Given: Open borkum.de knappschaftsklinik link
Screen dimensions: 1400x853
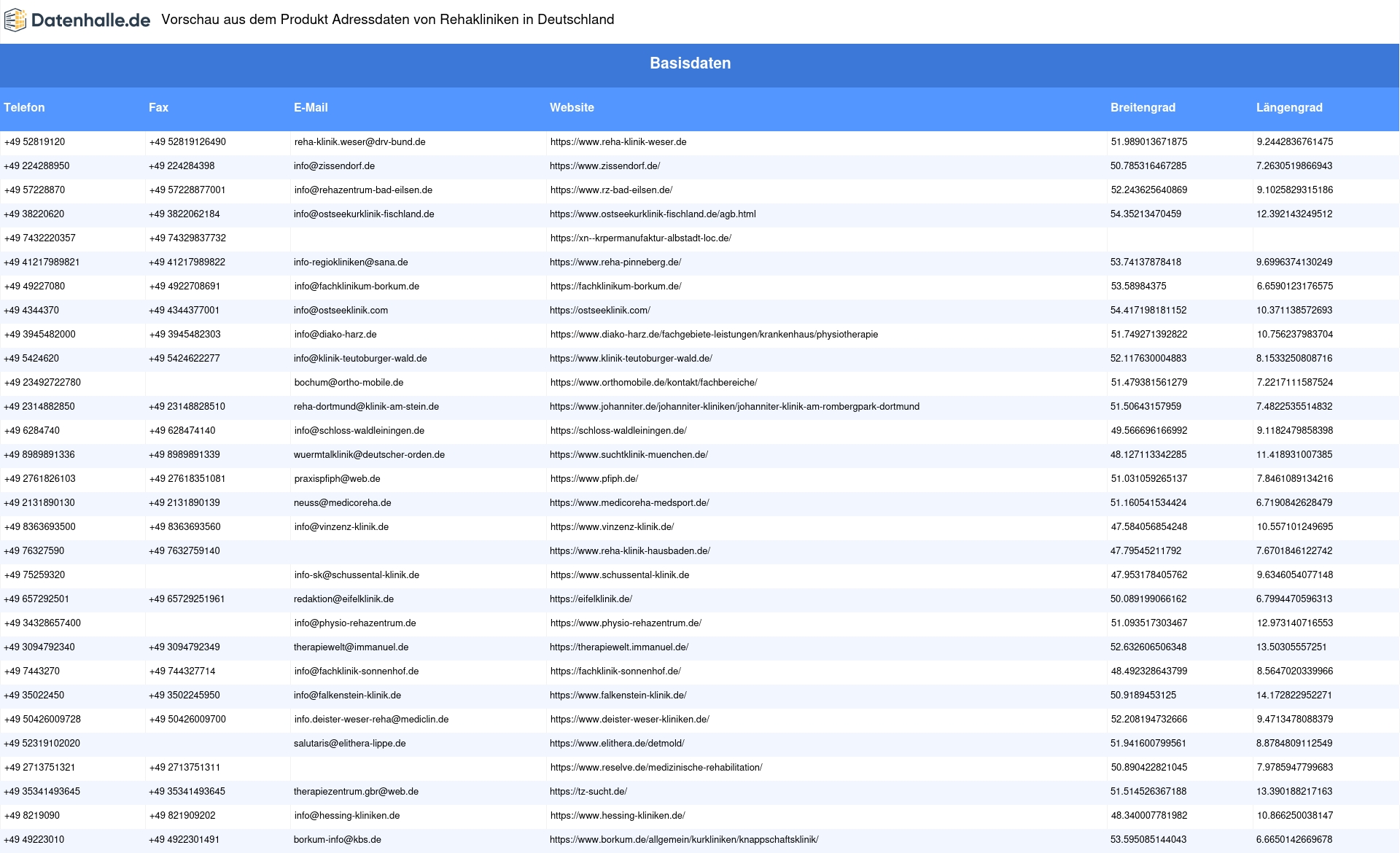Looking at the screenshot, I should pos(684,840).
